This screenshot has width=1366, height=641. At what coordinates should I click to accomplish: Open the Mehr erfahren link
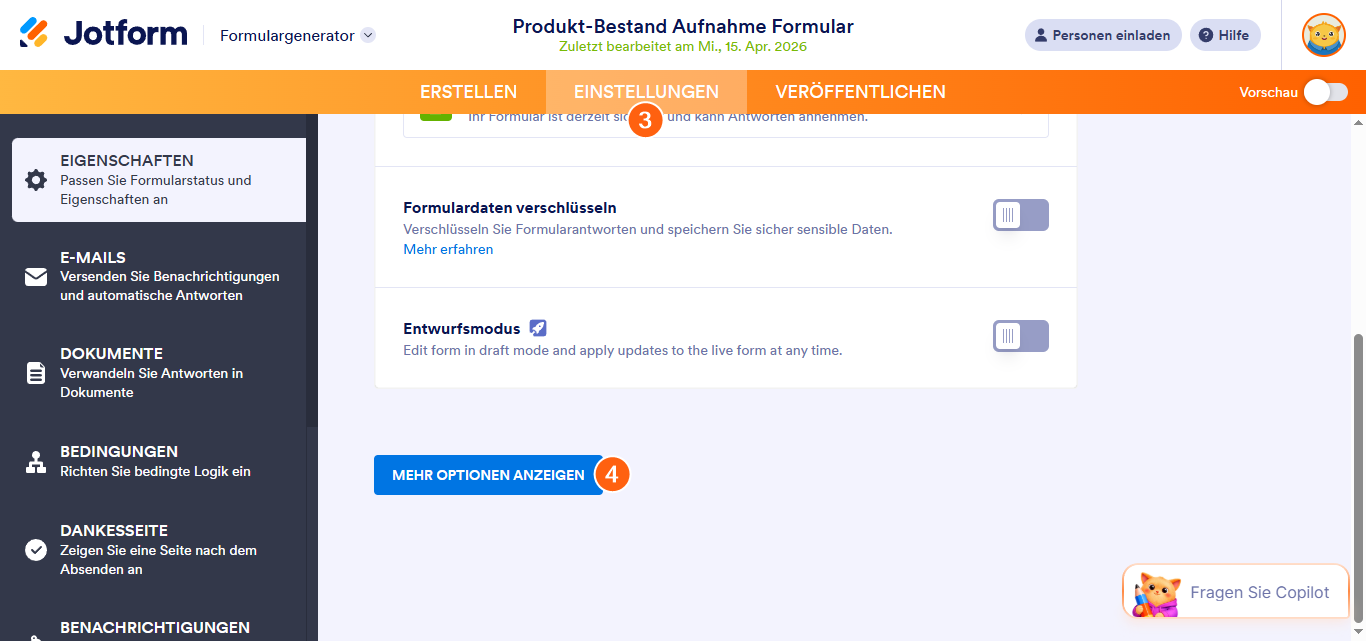tap(447, 249)
